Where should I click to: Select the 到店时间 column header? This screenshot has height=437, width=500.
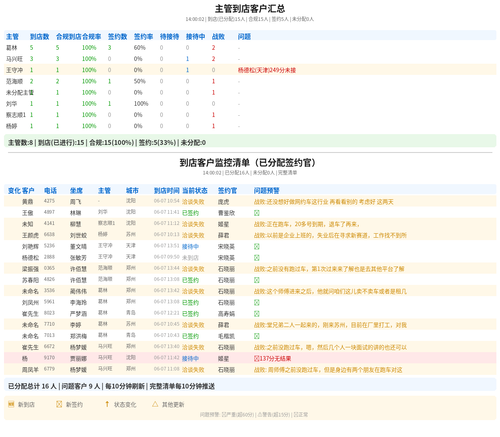(167, 191)
